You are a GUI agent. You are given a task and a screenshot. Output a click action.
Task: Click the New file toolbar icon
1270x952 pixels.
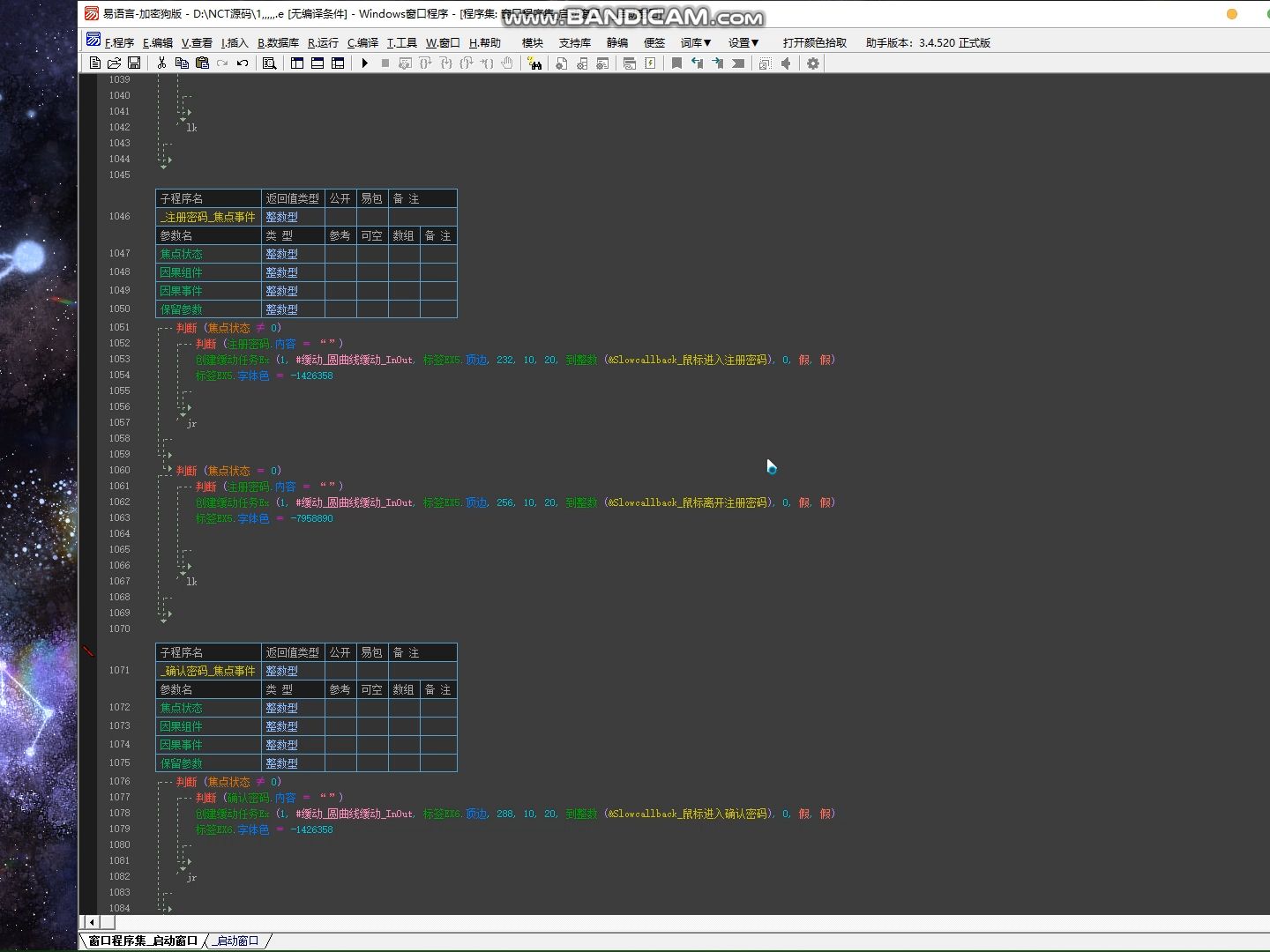coord(95,63)
